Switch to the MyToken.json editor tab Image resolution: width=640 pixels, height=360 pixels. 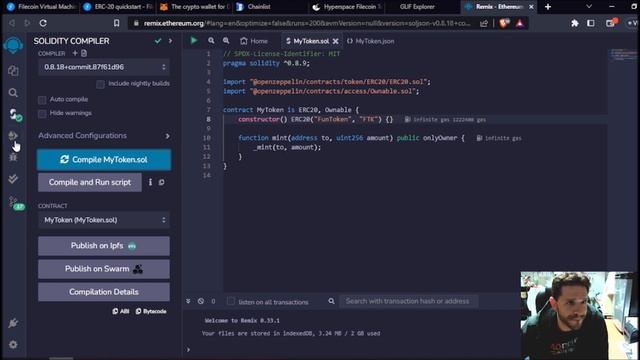click(x=371, y=41)
